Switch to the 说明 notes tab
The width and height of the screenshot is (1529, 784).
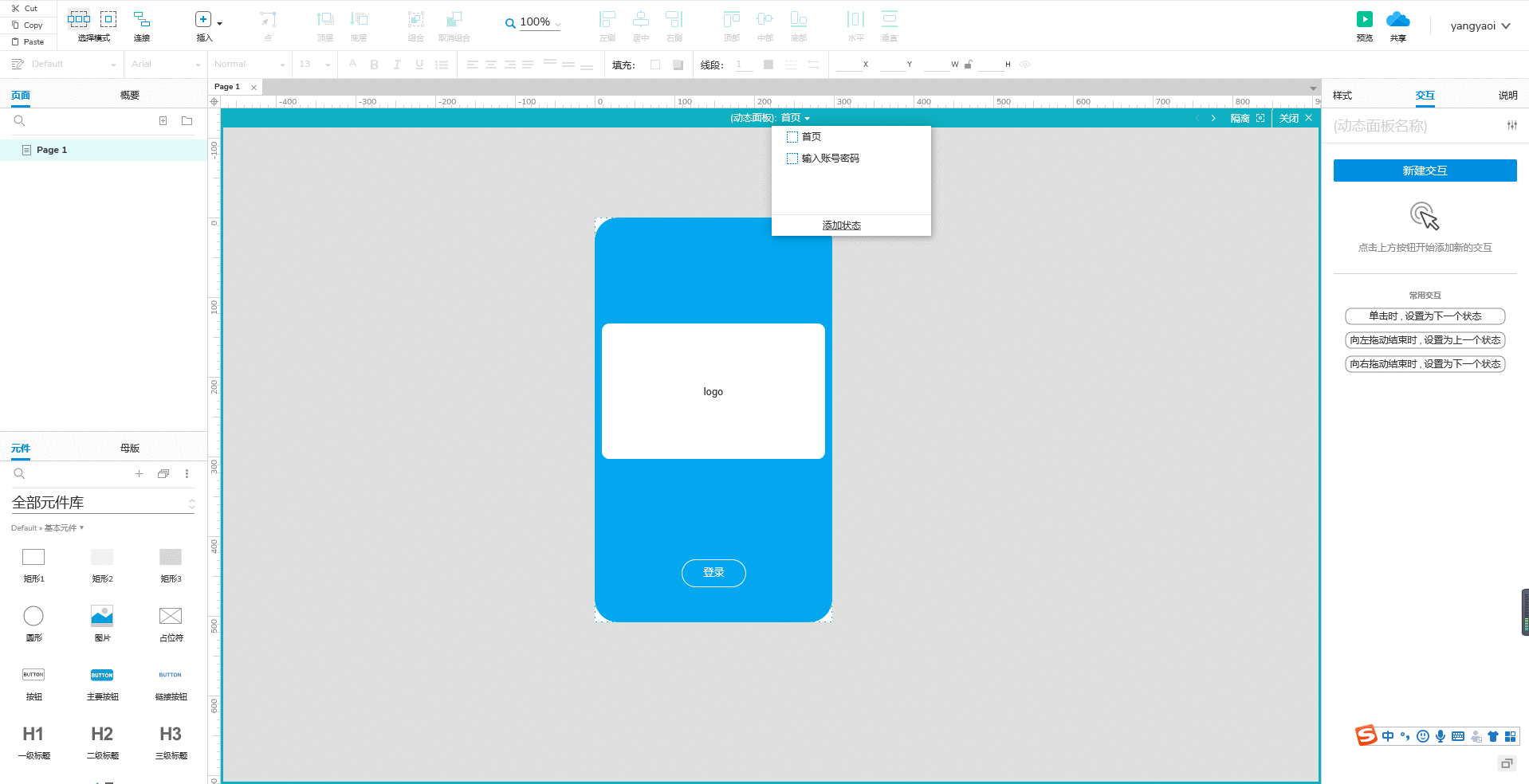click(1507, 95)
